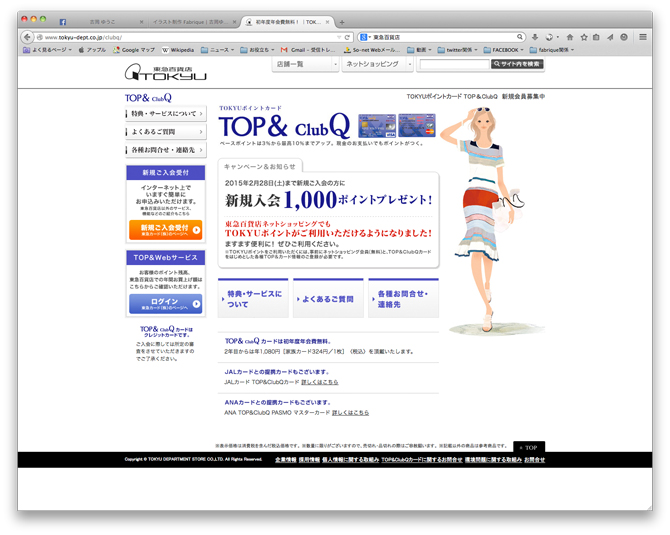Viewport: 670px width, 535px height.
Task: Open the Google マップ bookmark
Action: pyautogui.click(x=134, y=50)
